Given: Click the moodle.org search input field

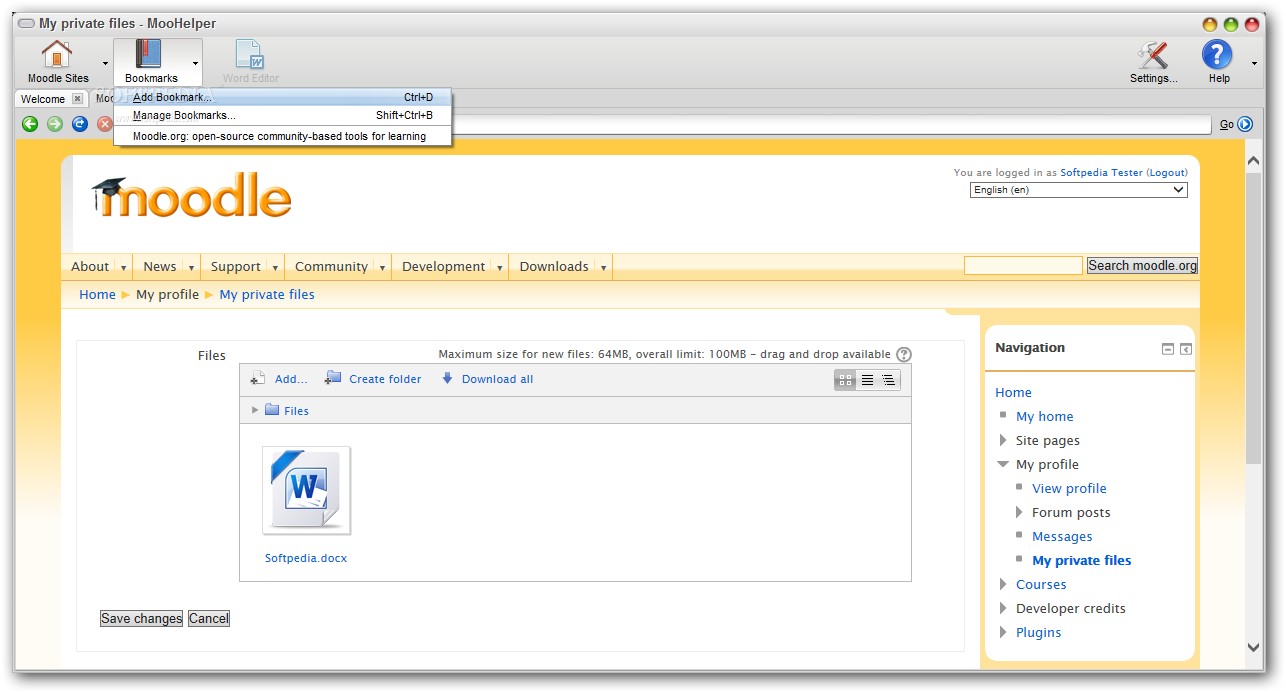Looking at the screenshot, I should coord(1023,265).
